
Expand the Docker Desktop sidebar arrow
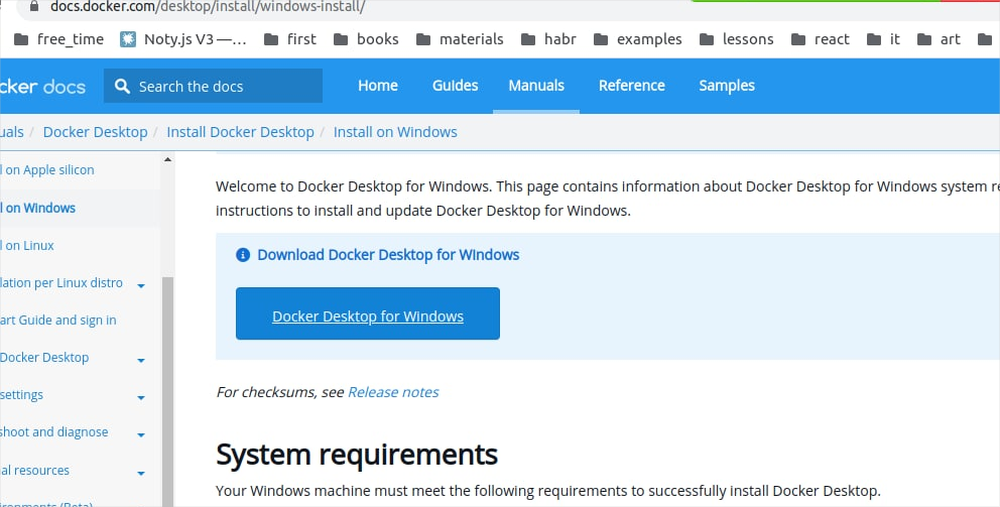pos(141,360)
